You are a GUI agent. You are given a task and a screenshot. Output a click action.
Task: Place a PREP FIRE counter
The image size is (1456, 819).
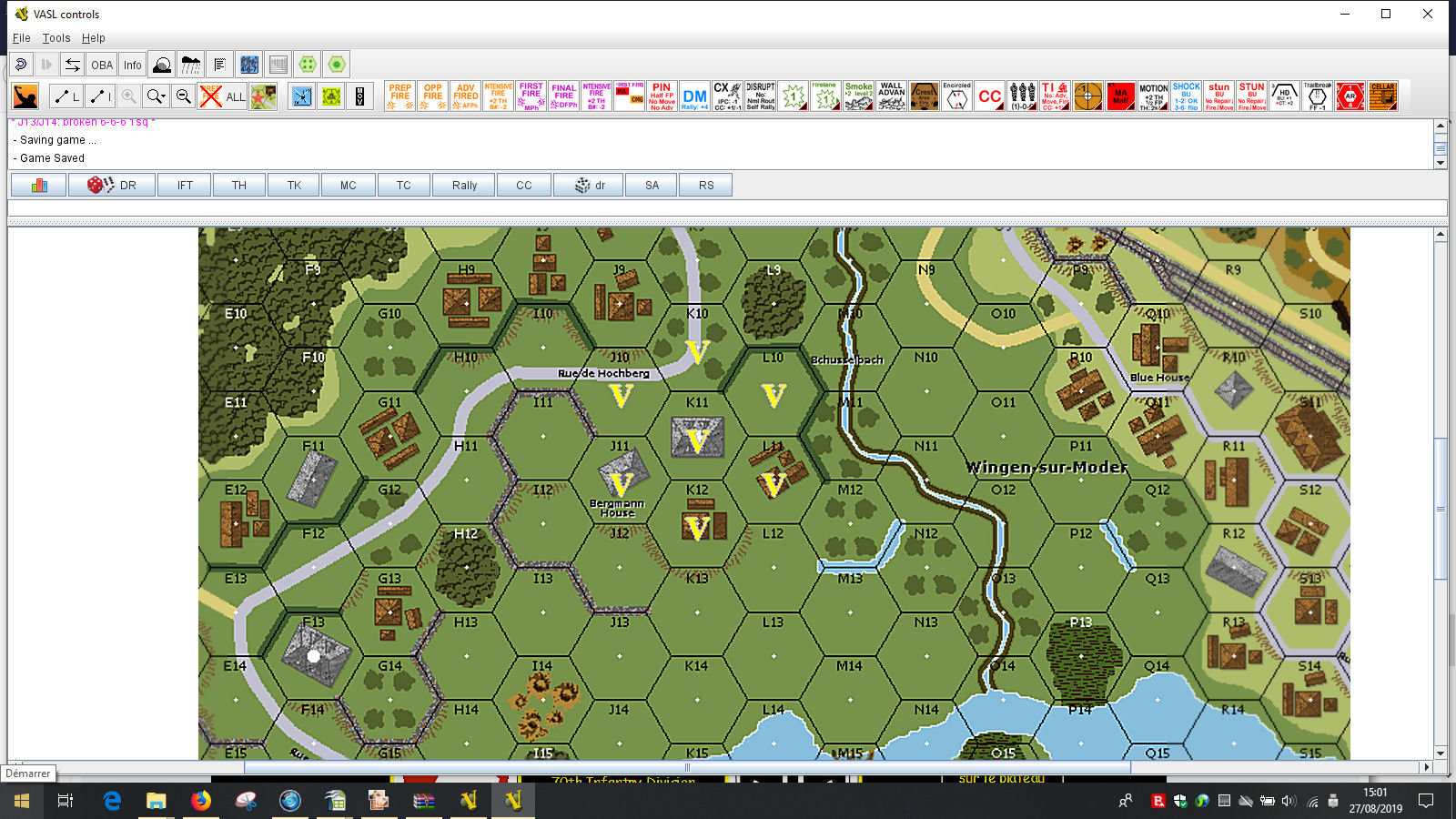coord(400,96)
